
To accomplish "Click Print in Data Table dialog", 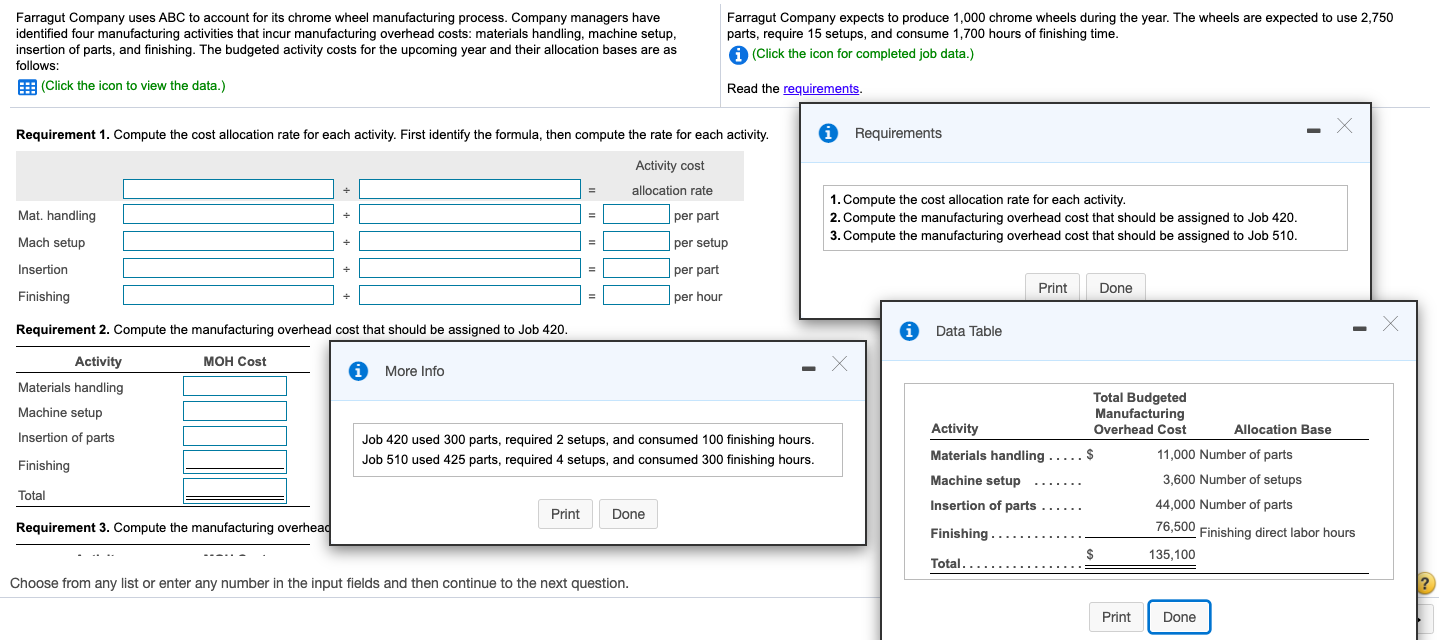I will coord(1116,617).
